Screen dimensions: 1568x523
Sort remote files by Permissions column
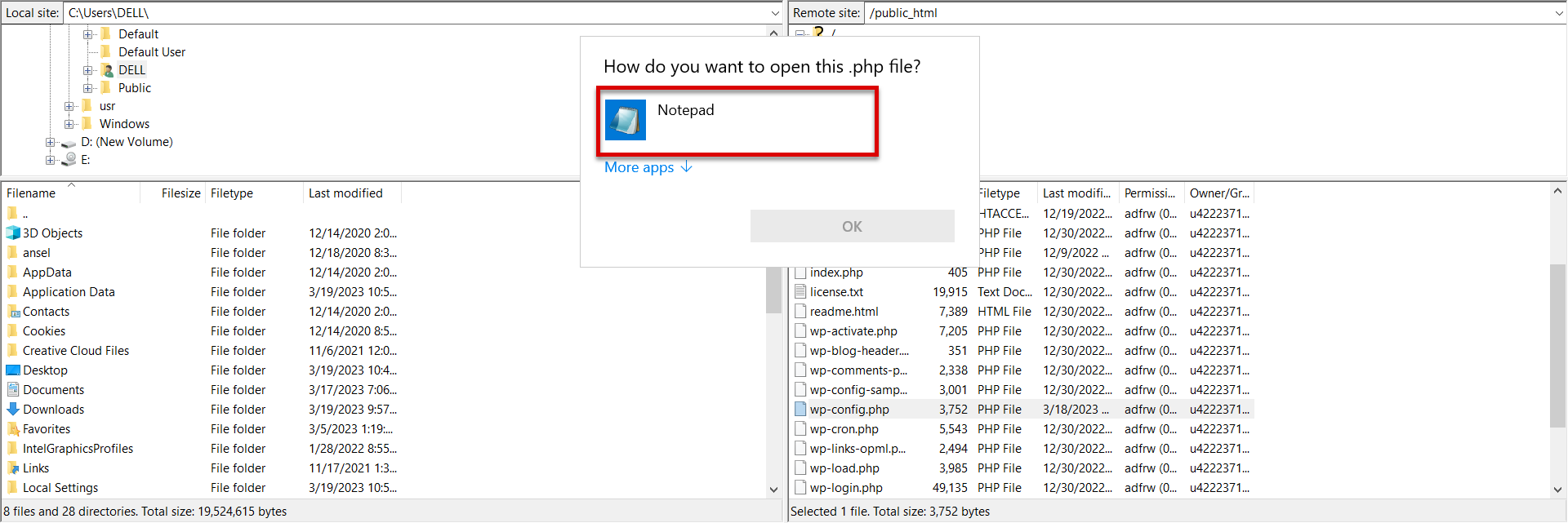[1149, 193]
